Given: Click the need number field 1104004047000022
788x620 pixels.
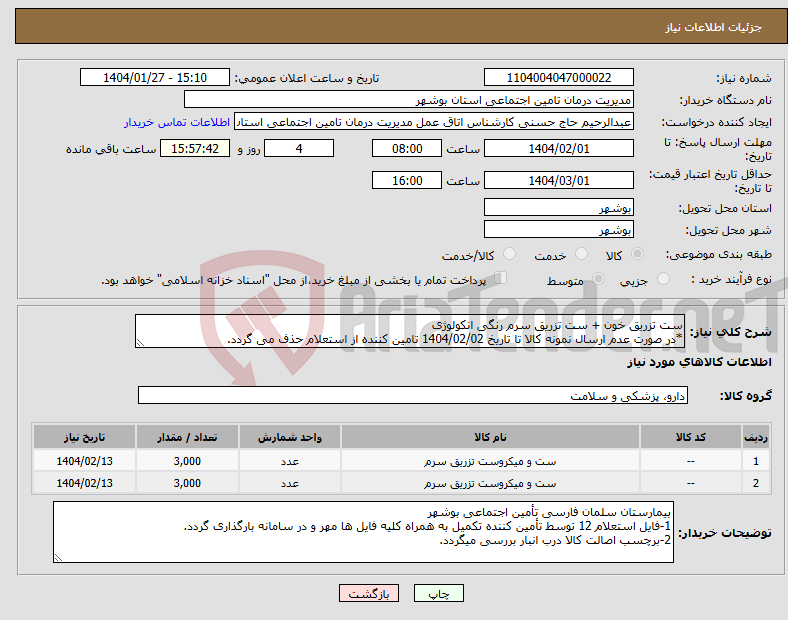Looking at the screenshot, I should click(x=558, y=77).
